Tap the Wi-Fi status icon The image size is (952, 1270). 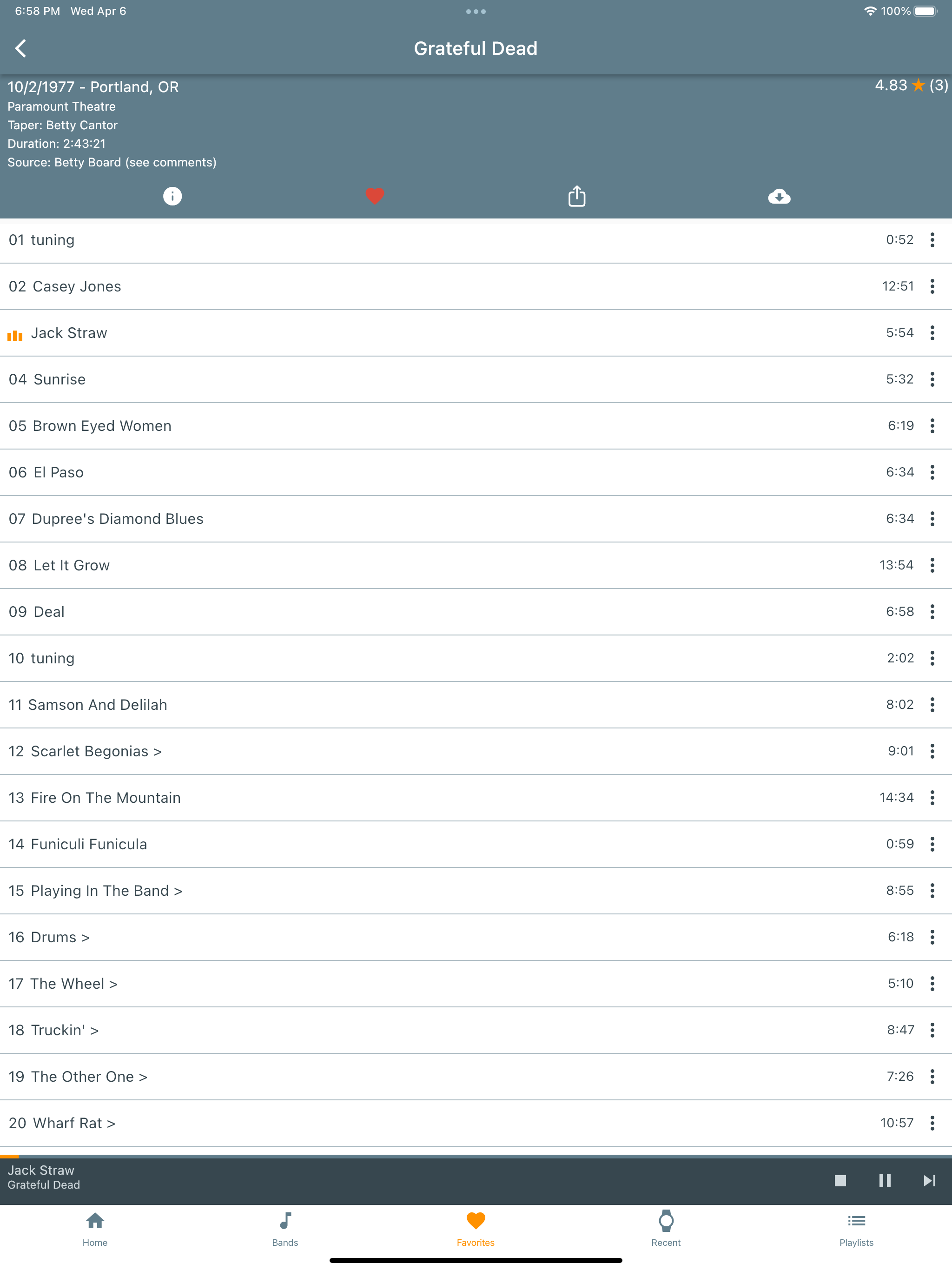(871, 12)
